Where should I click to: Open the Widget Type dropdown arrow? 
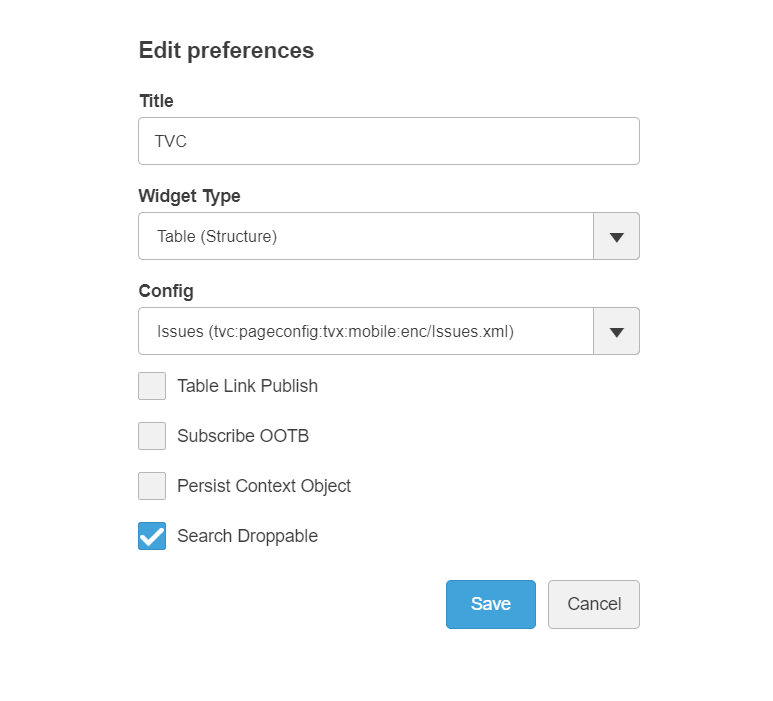coord(616,237)
